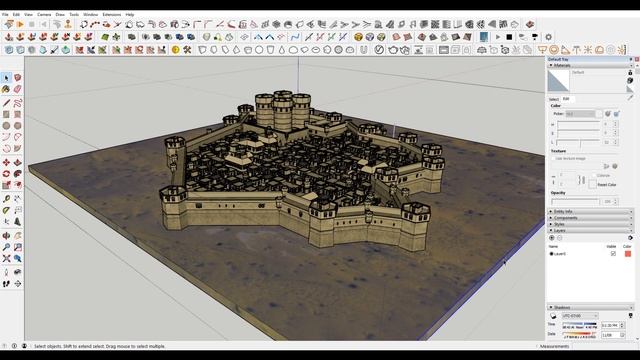Select the arrow Select tool
The image size is (640, 360).
[x=6, y=78]
